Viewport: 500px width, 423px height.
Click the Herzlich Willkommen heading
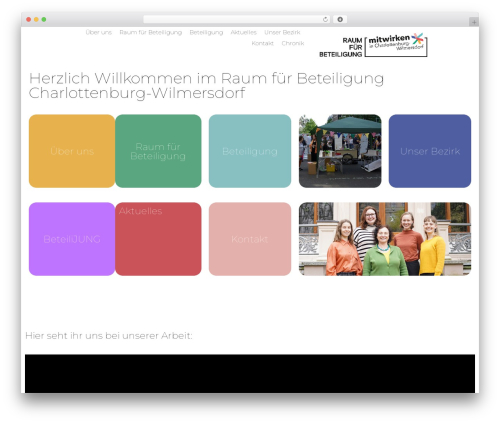point(206,86)
